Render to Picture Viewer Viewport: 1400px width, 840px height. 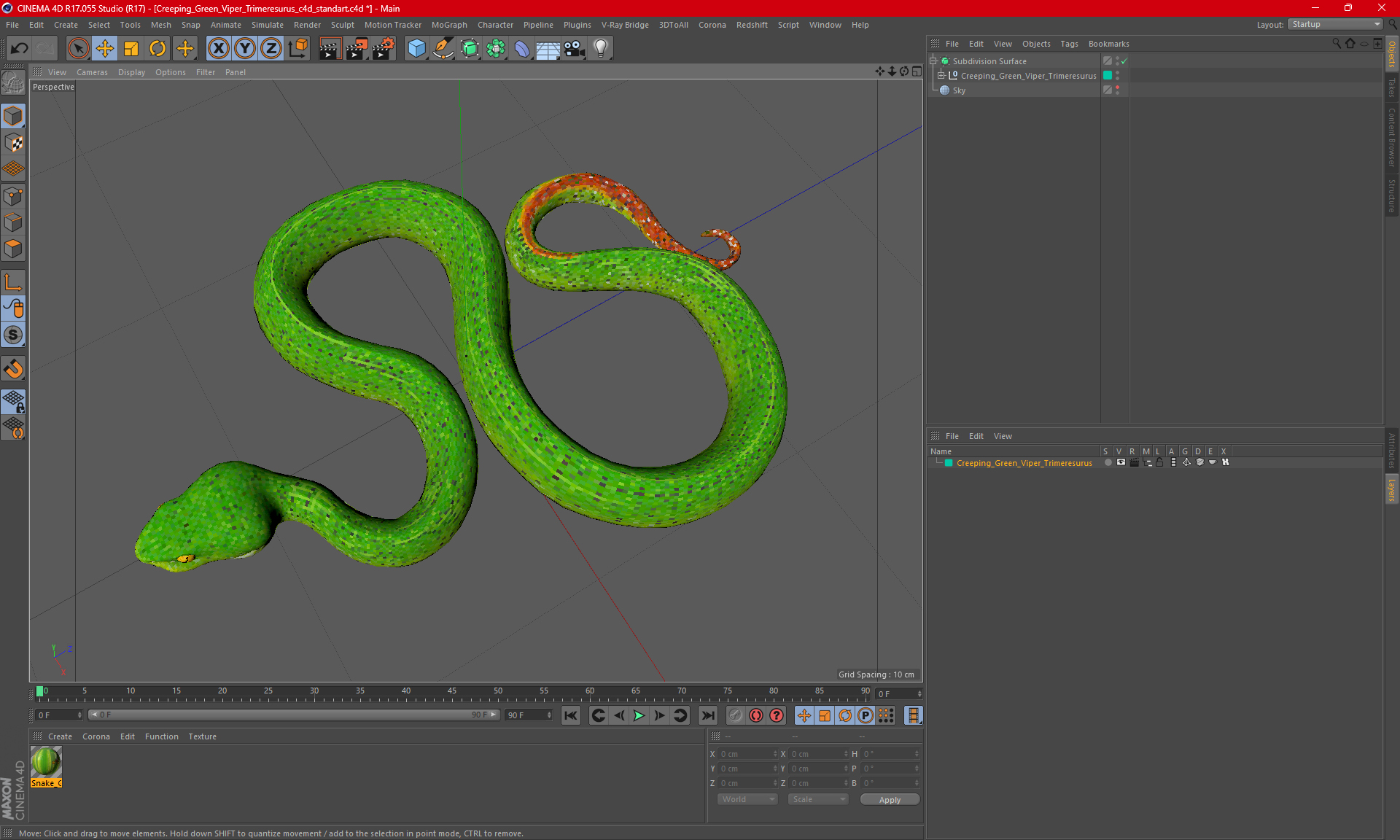click(357, 49)
